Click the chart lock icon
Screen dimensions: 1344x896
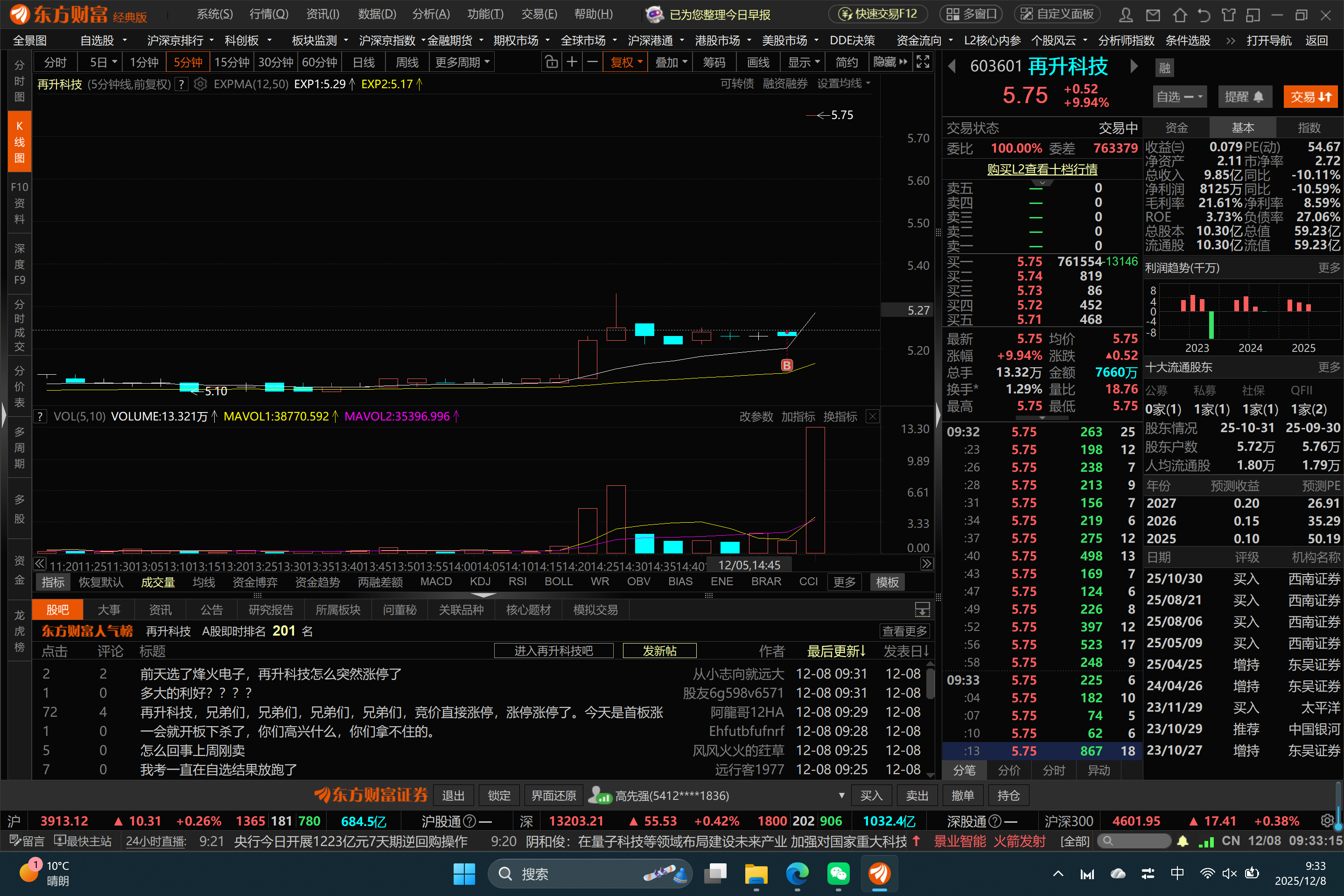pyautogui.click(x=551, y=62)
